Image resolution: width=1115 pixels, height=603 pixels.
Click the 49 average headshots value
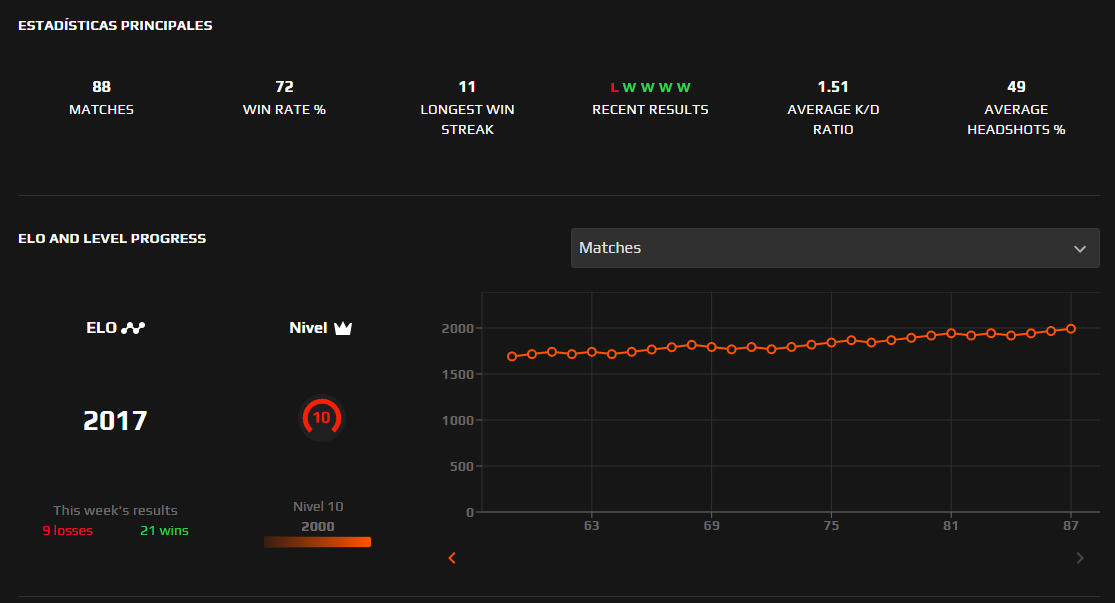tap(1016, 87)
